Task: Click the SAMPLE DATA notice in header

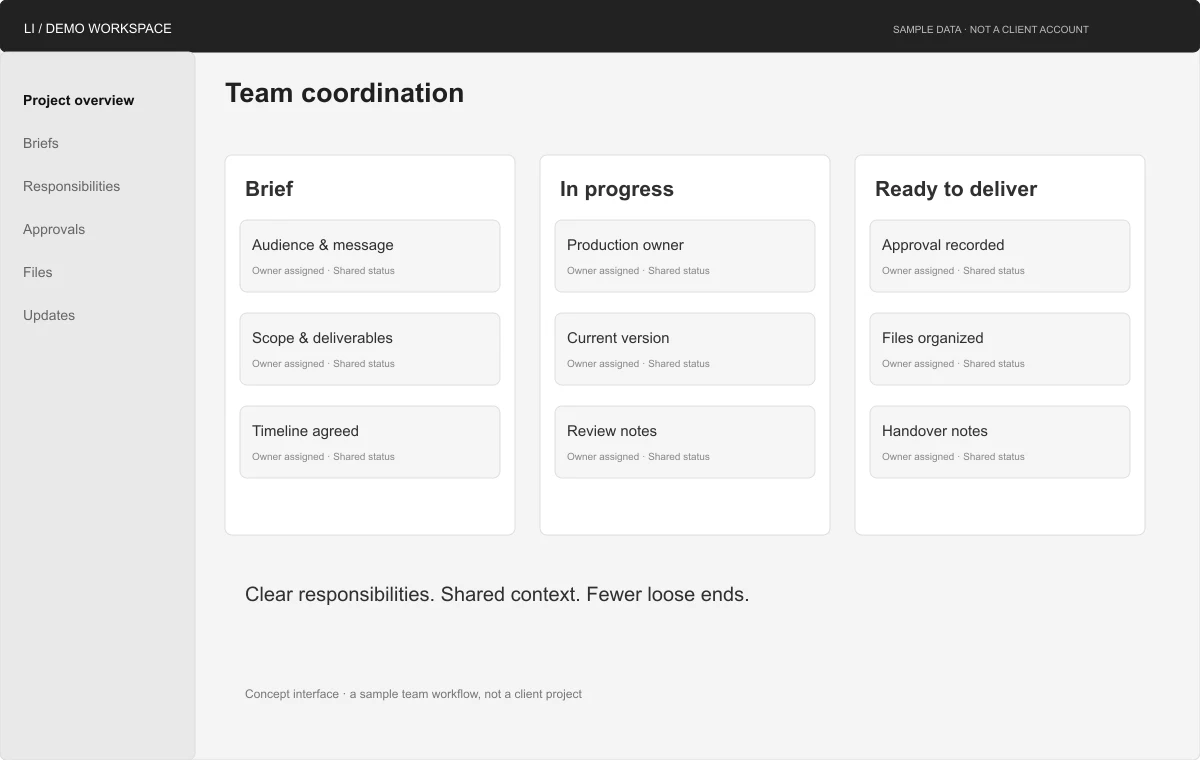Action: (x=991, y=30)
